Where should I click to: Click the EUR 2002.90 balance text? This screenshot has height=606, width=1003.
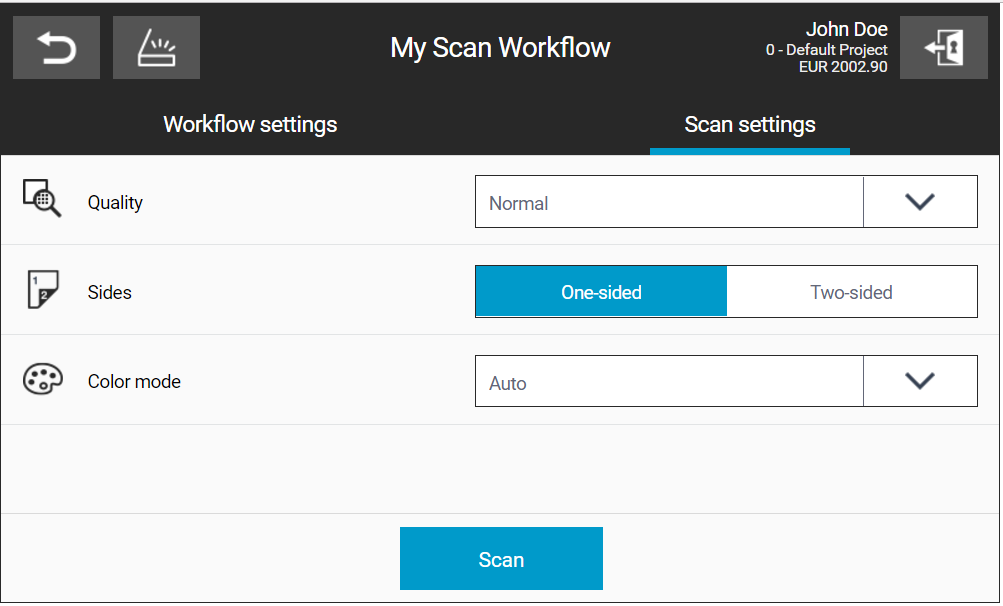(843, 67)
